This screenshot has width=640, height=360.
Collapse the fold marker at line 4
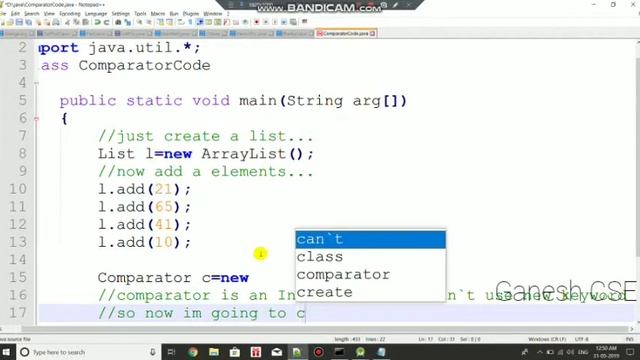pos(36,83)
